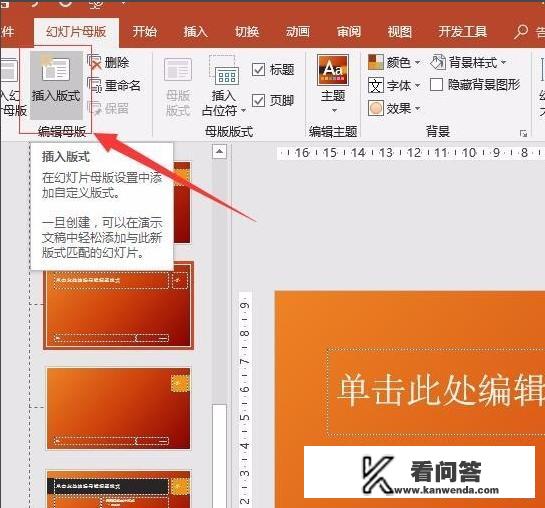
Task: Open the Themes (主题) gallery icon
Action: click(333, 70)
